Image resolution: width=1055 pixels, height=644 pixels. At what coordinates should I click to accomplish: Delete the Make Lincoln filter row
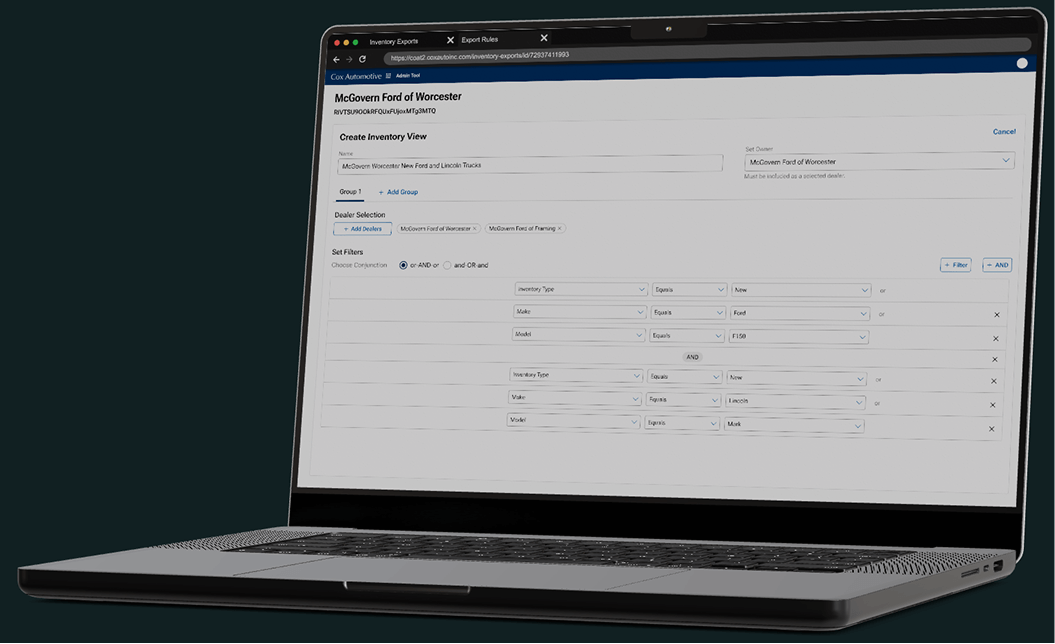pyautogui.click(x=992, y=405)
